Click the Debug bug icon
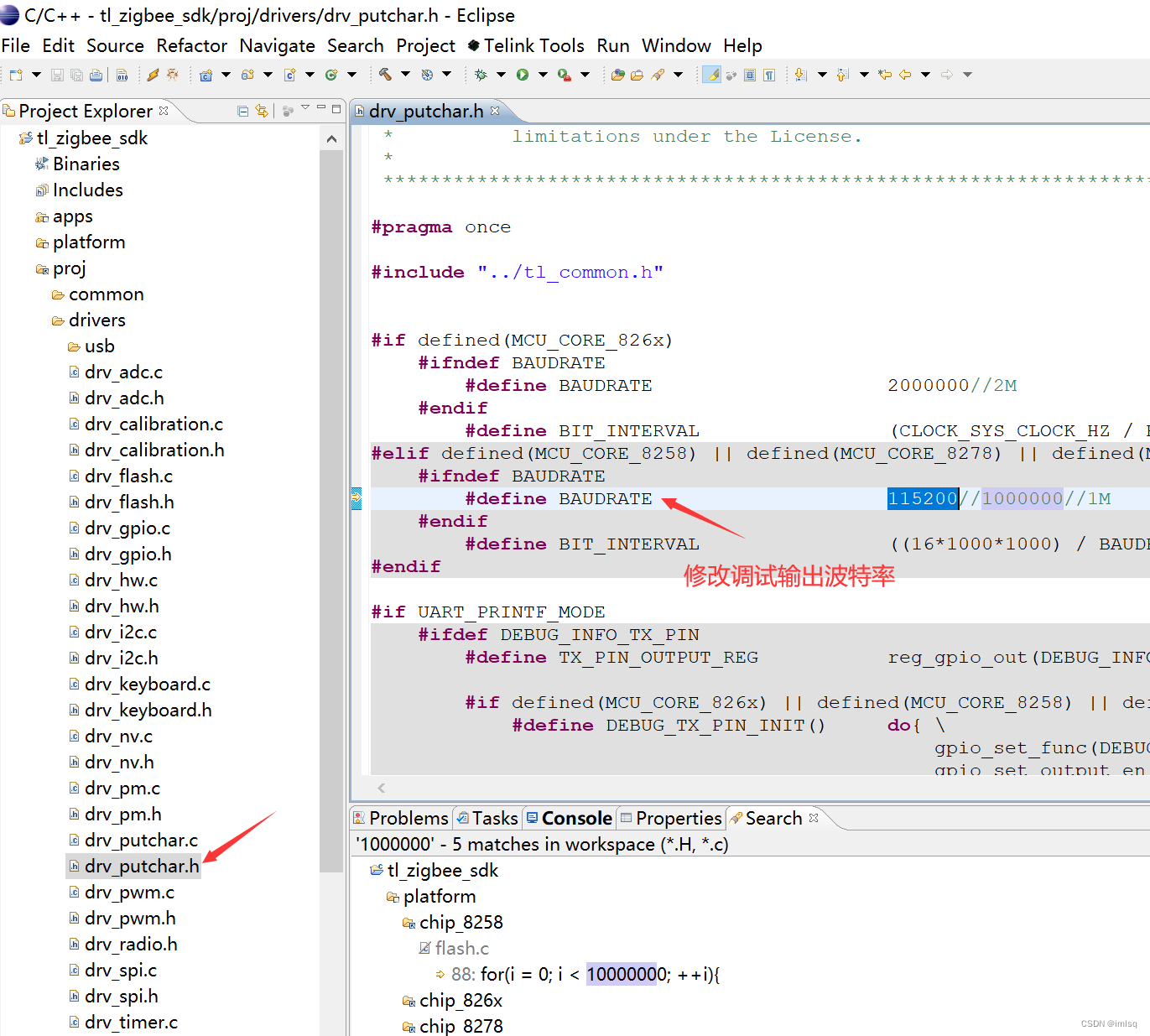The width and height of the screenshot is (1150, 1036). click(x=481, y=75)
